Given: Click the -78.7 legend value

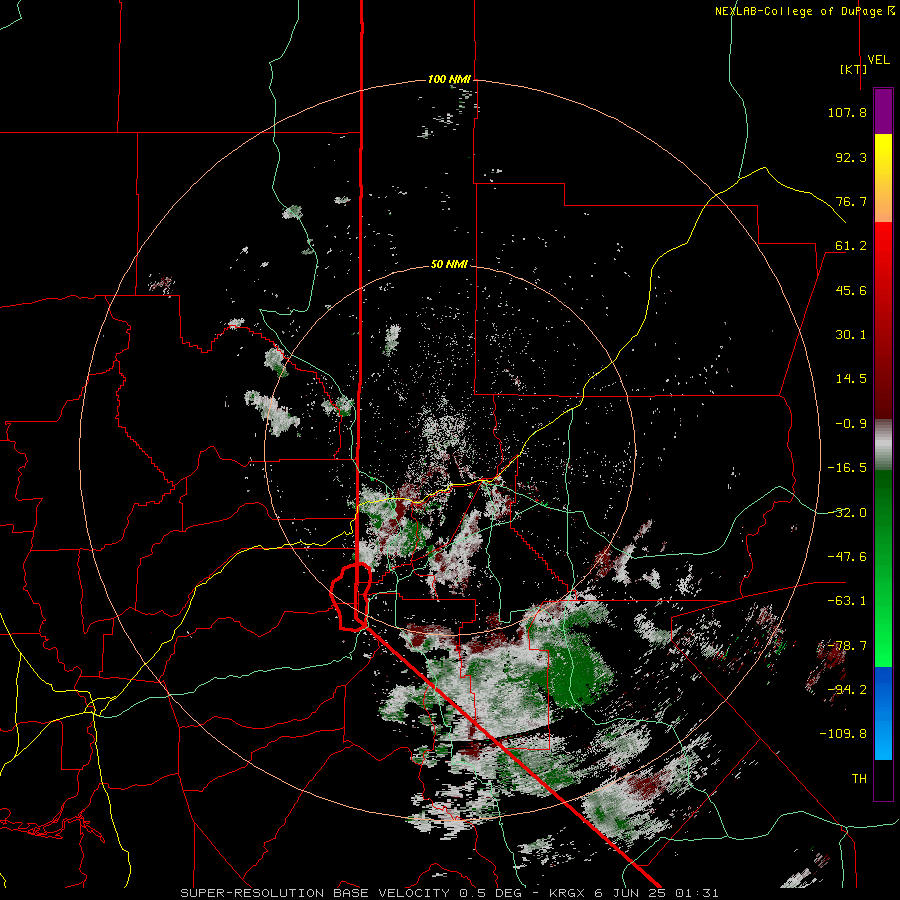Looking at the screenshot, I should tap(847, 646).
